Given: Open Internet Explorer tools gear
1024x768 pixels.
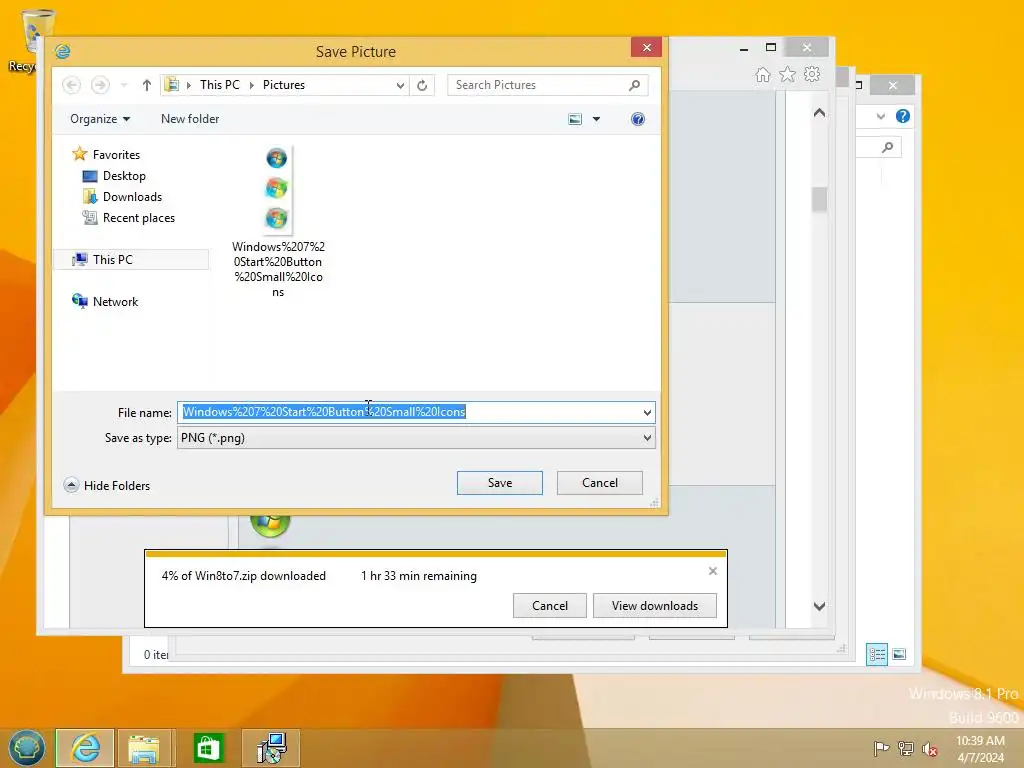Looking at the screenshot, I should pyautogui.click(x=812, y=74).
